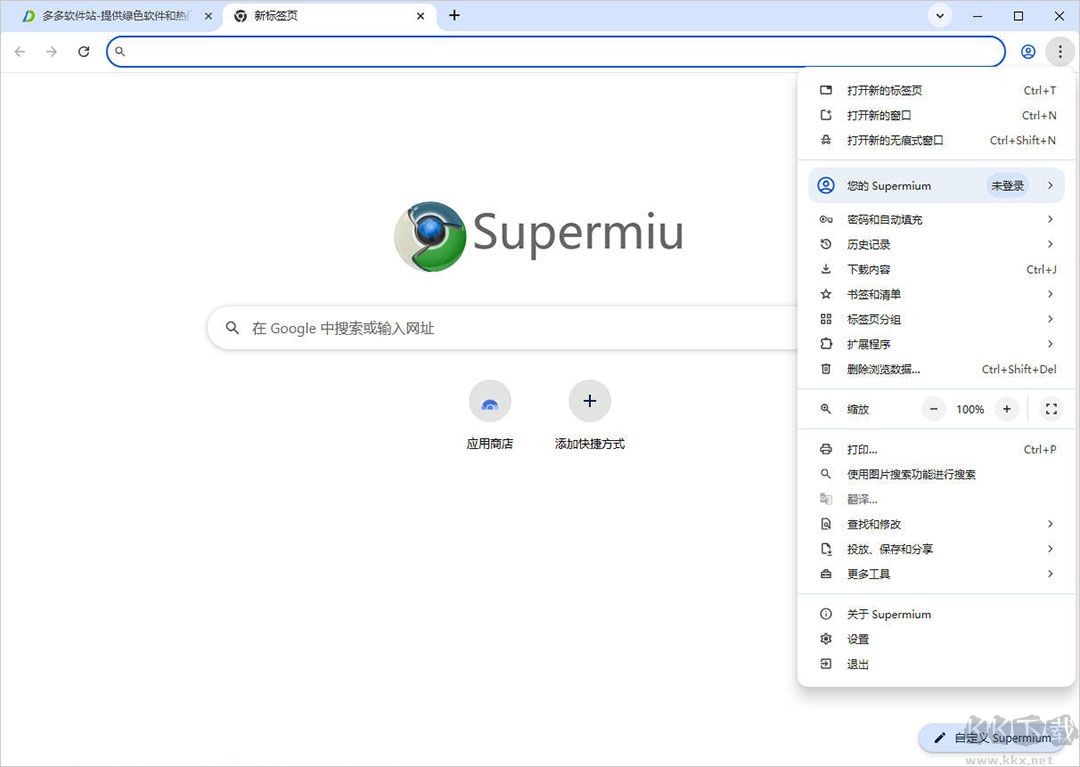Image resolution: width=1080 pixels, height=767 pixels.
Task: Click the printer icon
Action: pos(826,449)
